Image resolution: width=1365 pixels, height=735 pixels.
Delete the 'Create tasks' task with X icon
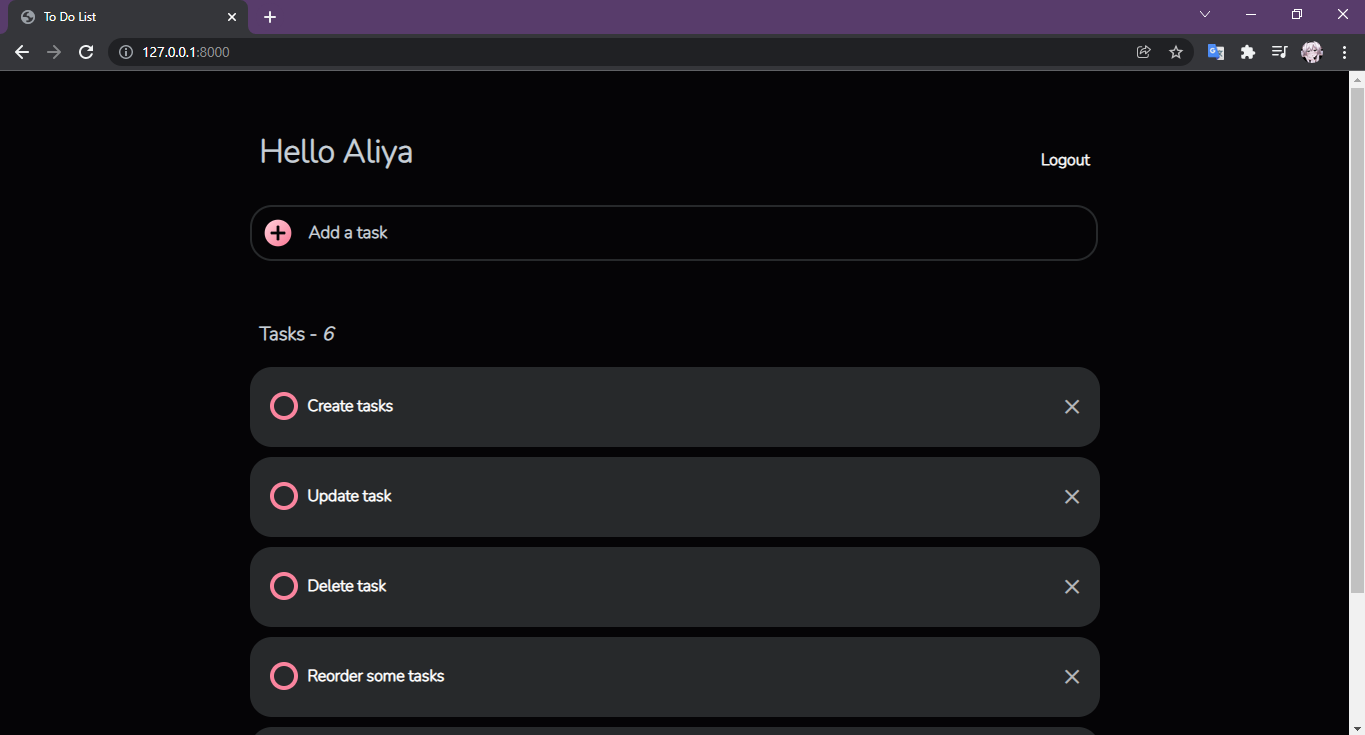coord(1071,406)
